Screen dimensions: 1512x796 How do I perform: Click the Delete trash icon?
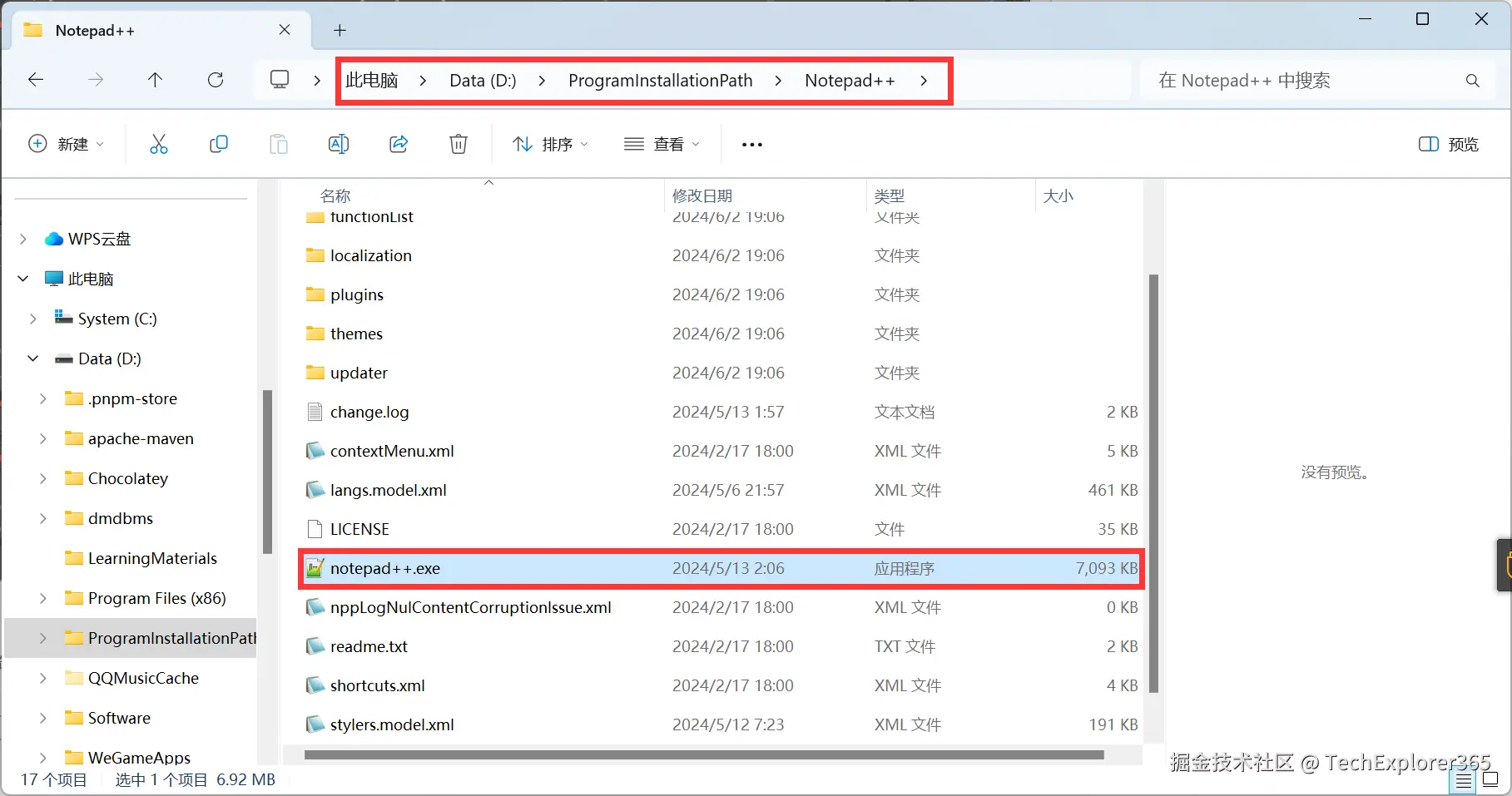pyautogui.click(x=459, y=144)
